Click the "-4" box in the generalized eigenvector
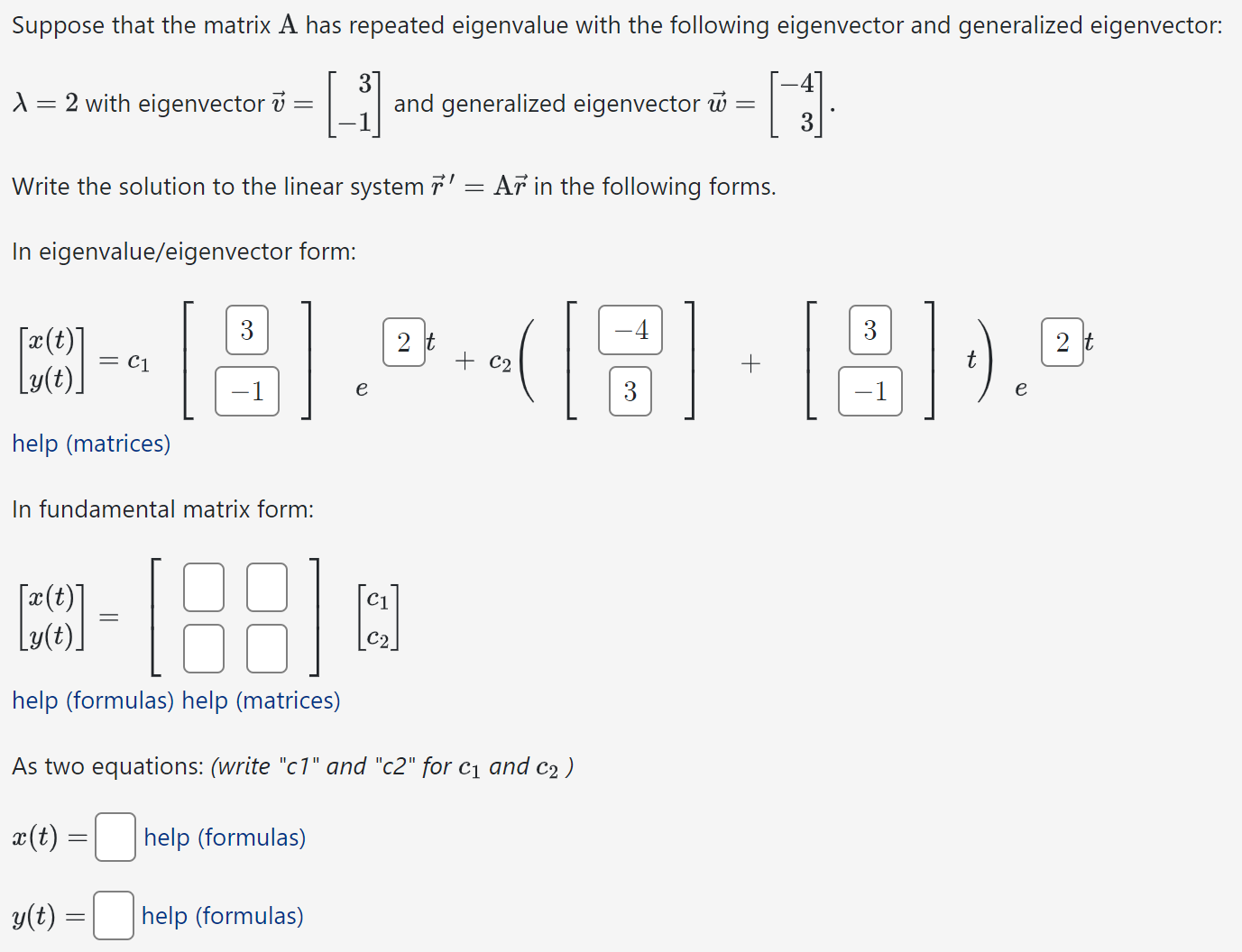The image size is (1242, 952). point(629,331)
